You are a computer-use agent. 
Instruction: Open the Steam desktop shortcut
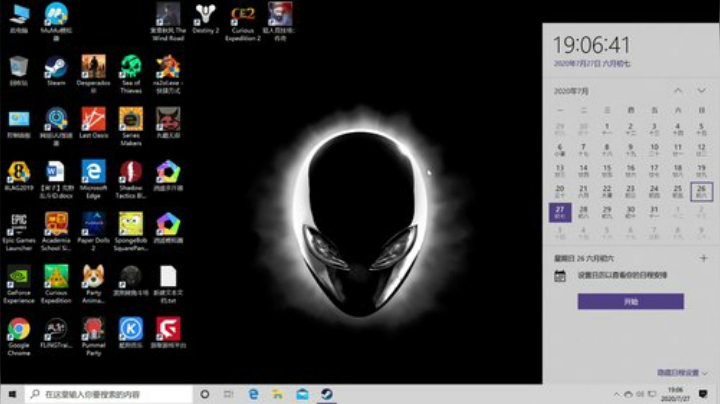click(56, 71)
